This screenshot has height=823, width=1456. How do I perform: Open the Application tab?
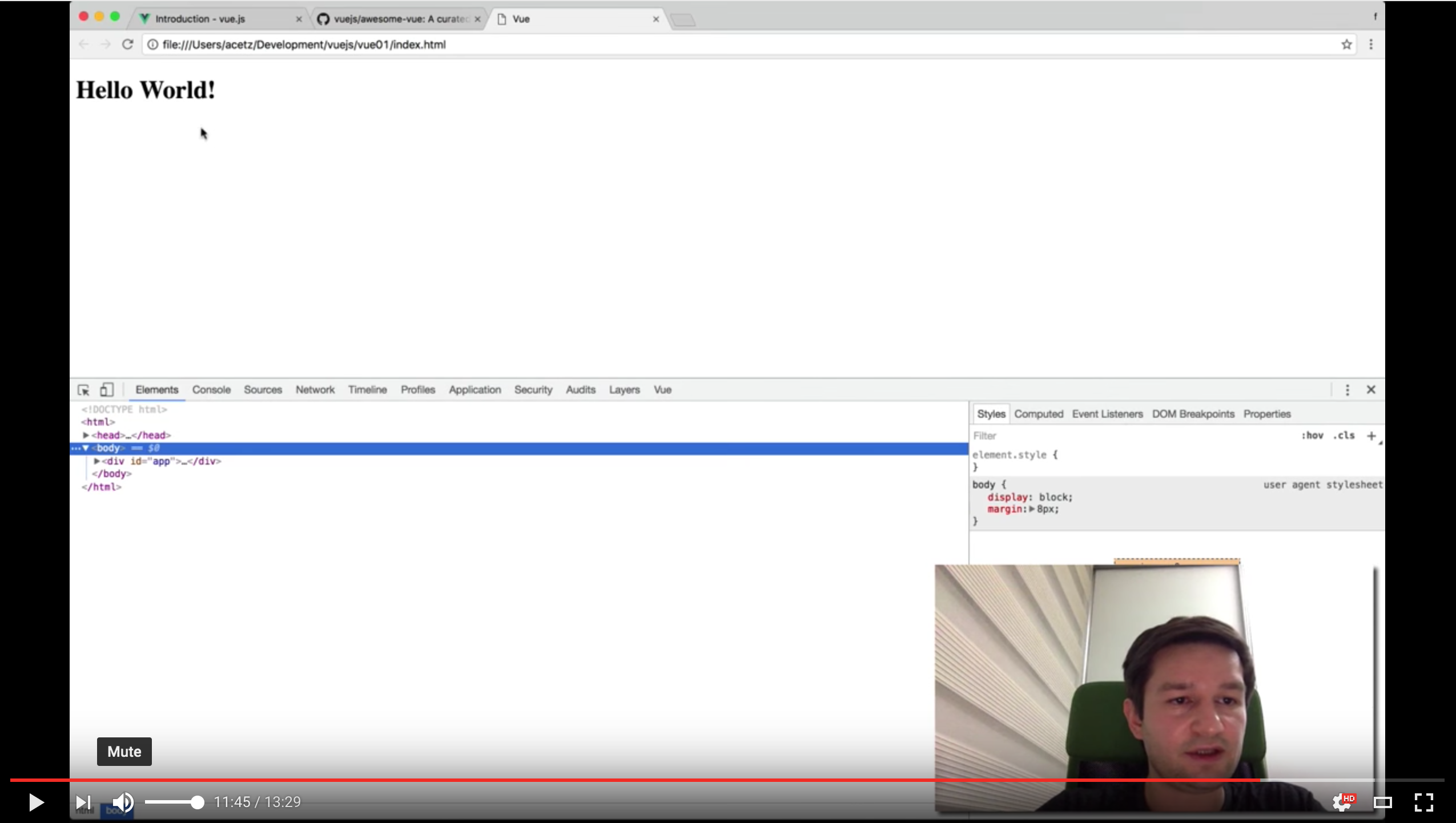pyautogui.click(x=474, y=390)
